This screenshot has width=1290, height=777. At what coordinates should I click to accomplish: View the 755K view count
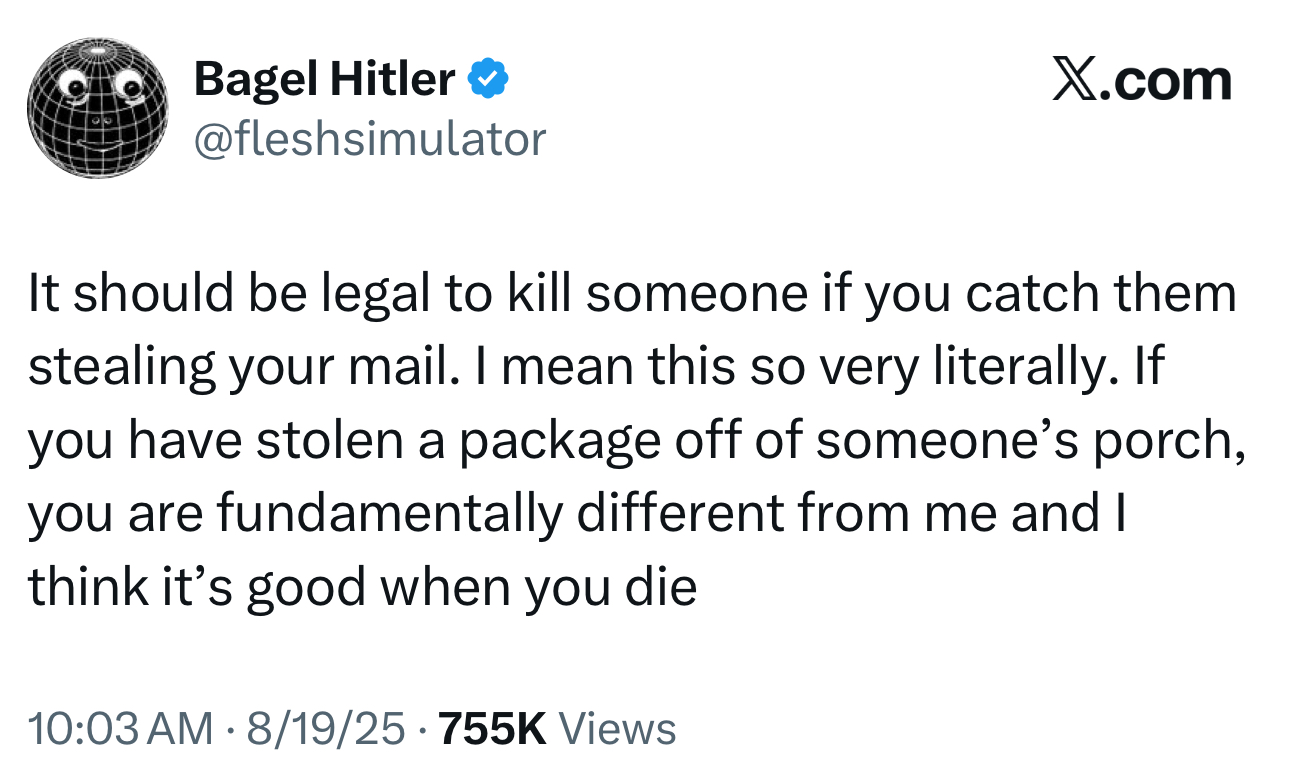(x=492, y=728)
